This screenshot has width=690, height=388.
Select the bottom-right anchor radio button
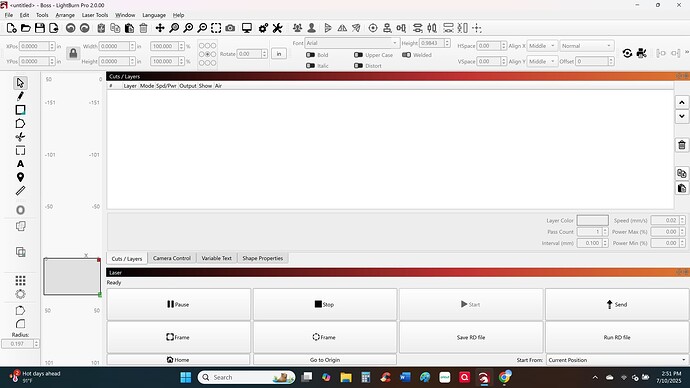[213, 63]
